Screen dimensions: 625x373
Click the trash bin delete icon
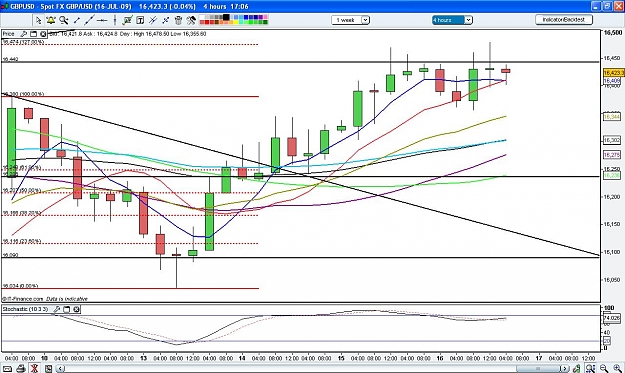[178, 20]
